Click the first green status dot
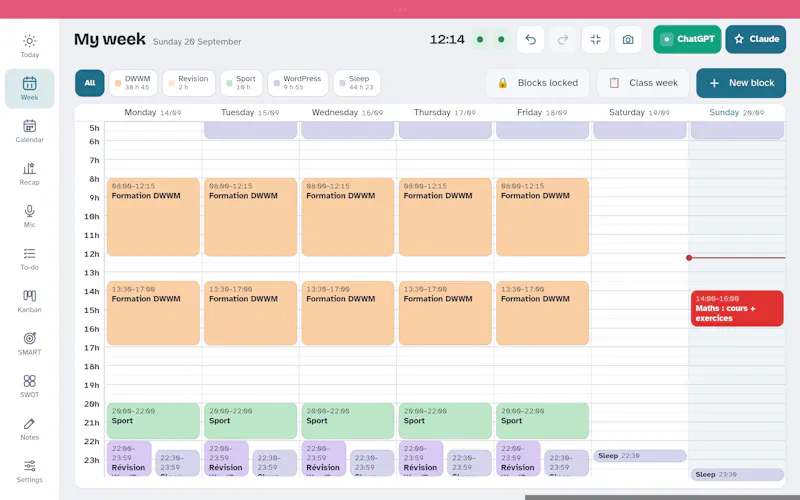This screenshot has width=800, height=500. click(480, 39)
